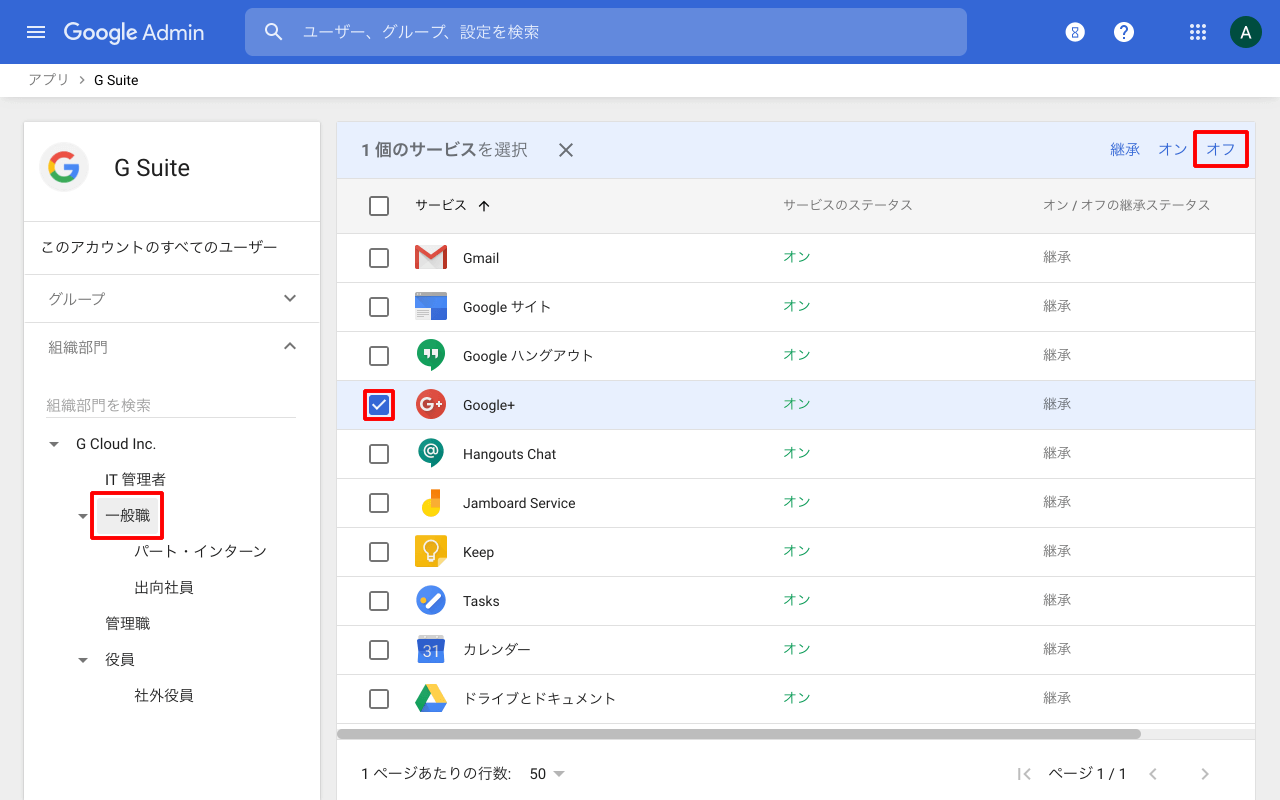Check the Hangouts Chat checkbox
The image size is (1280, 800).
379,454
